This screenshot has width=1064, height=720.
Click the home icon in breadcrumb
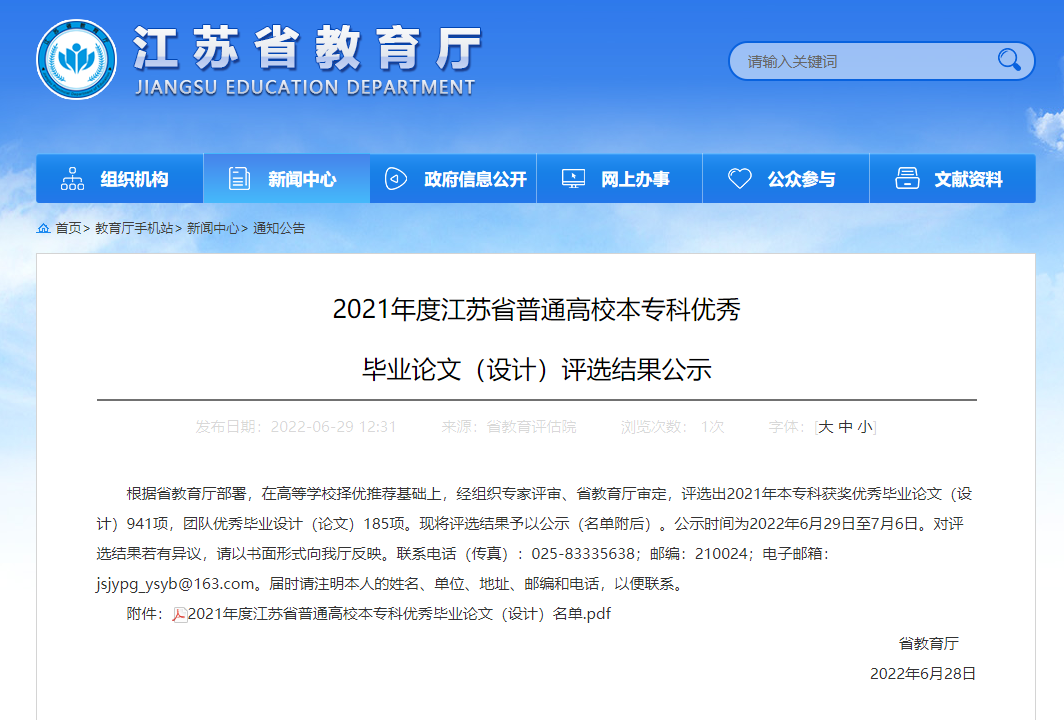pos(43,228)
